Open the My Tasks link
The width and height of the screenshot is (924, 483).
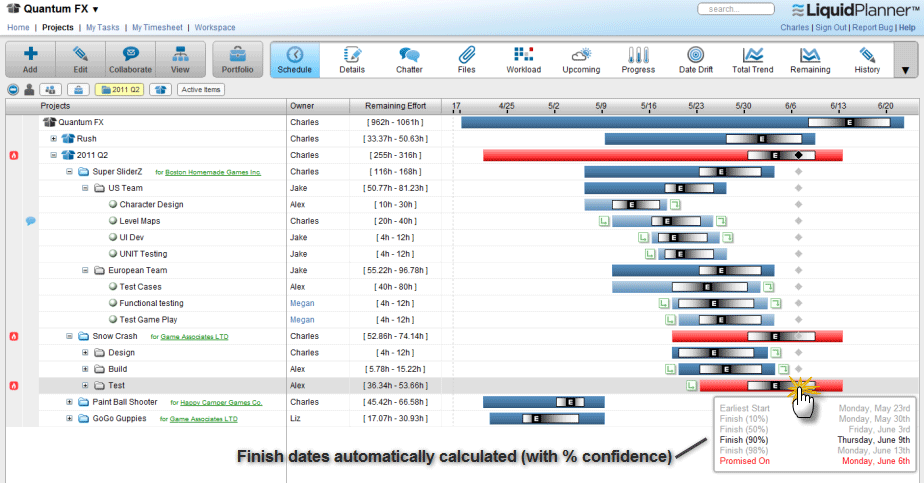coord(103,27)
